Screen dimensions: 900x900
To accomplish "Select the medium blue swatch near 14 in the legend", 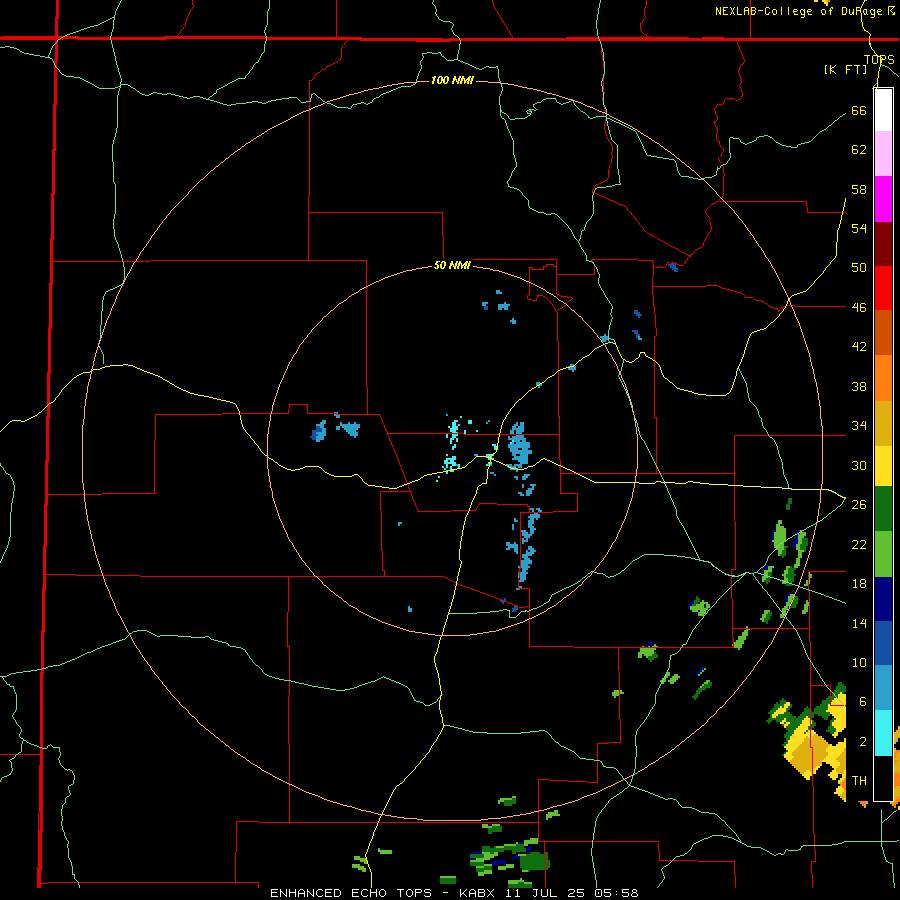I will pos(883,643).
